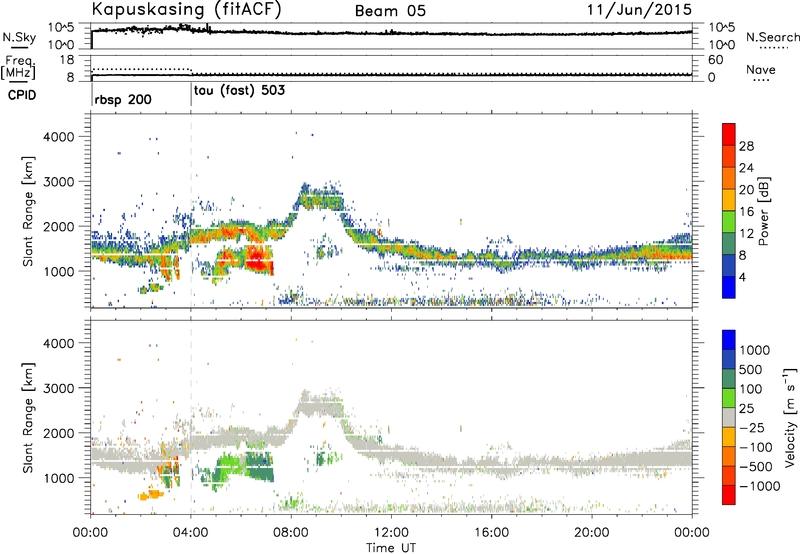Click the "500" velocity colorbar label
The image size is (800, 554).
pos(751,370)
